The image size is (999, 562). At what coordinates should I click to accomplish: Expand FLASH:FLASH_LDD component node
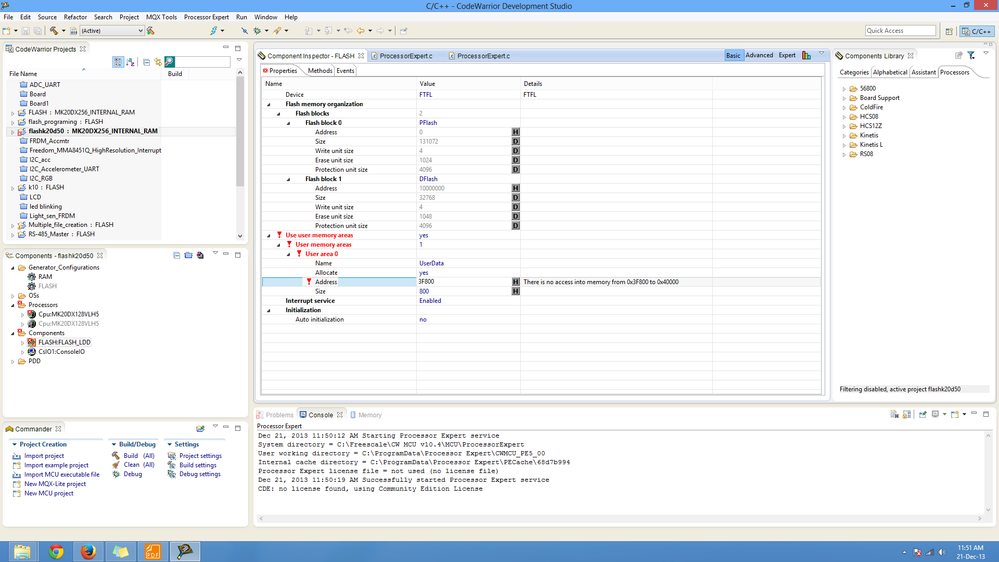[23, 342]
